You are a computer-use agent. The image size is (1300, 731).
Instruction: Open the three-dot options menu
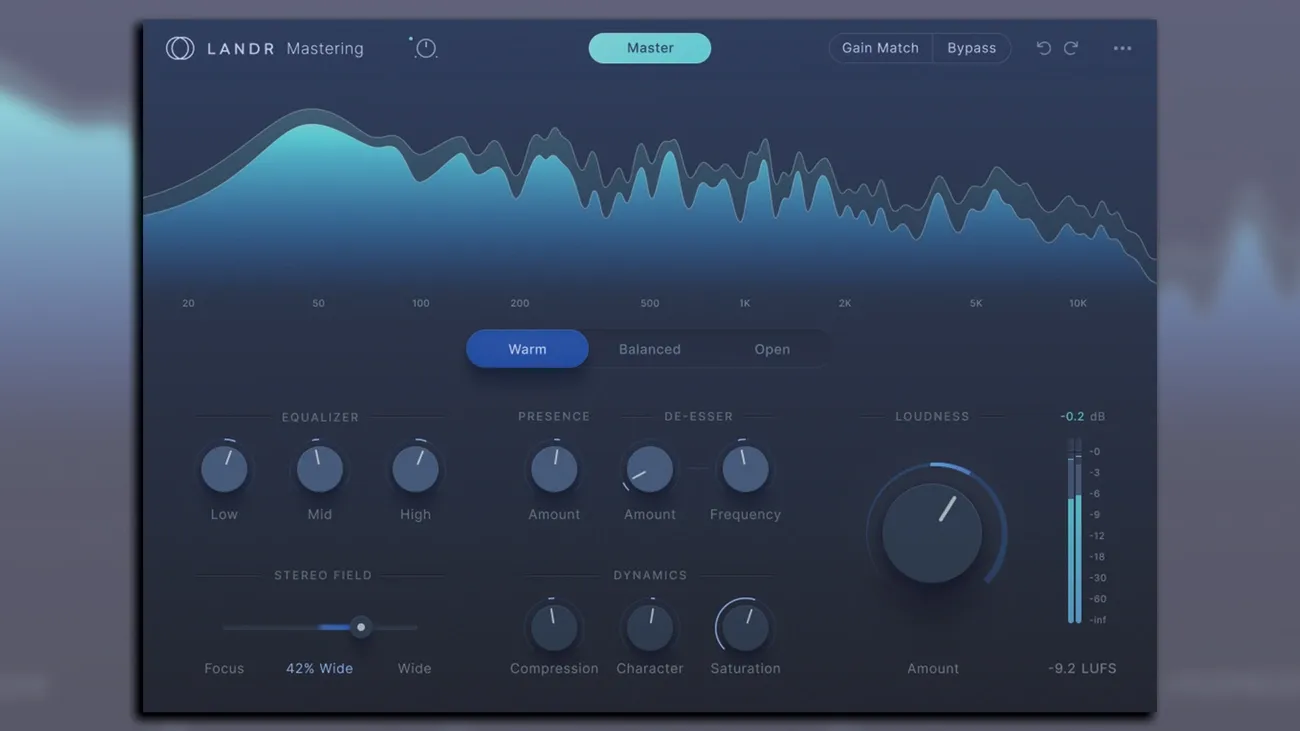pyautogui.click(x=1122, y=48)
